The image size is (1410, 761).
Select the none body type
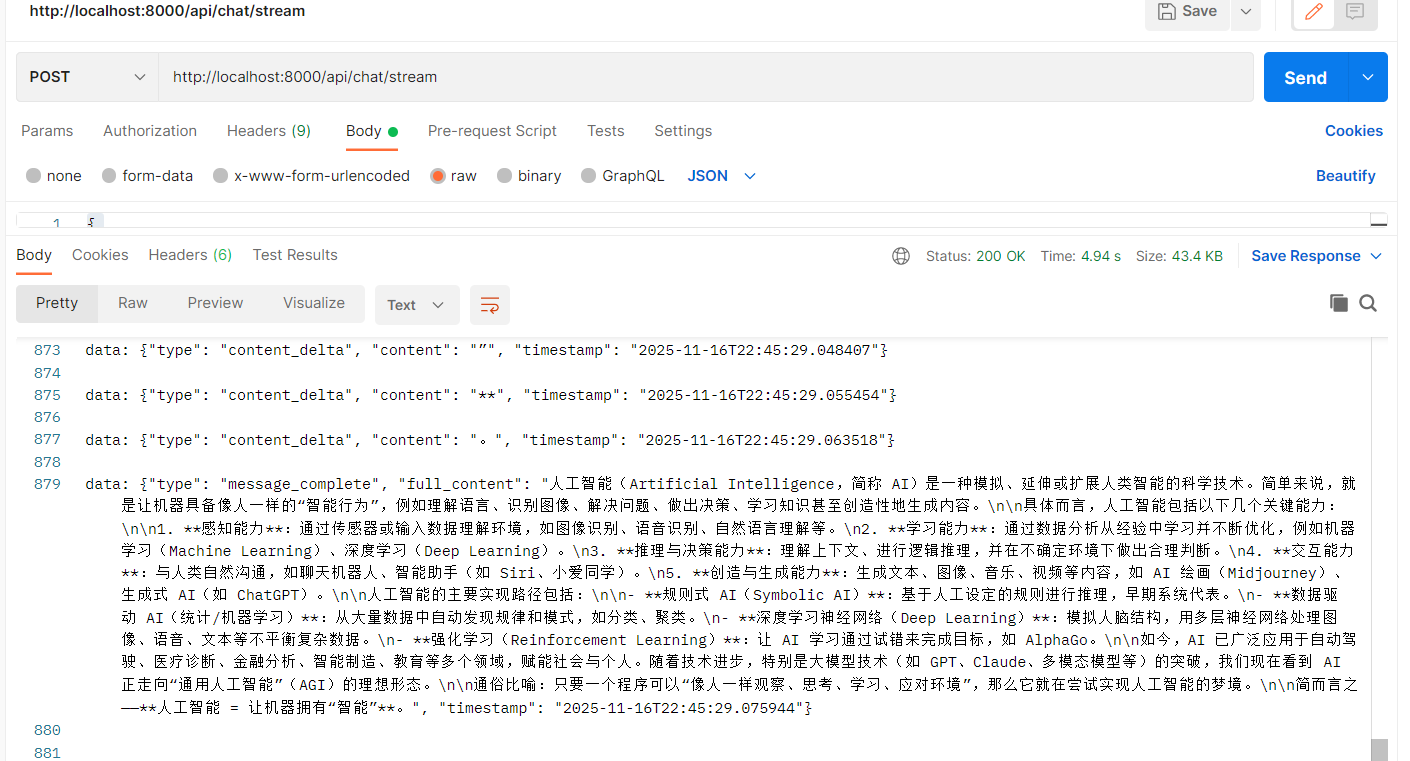(34, 176)
